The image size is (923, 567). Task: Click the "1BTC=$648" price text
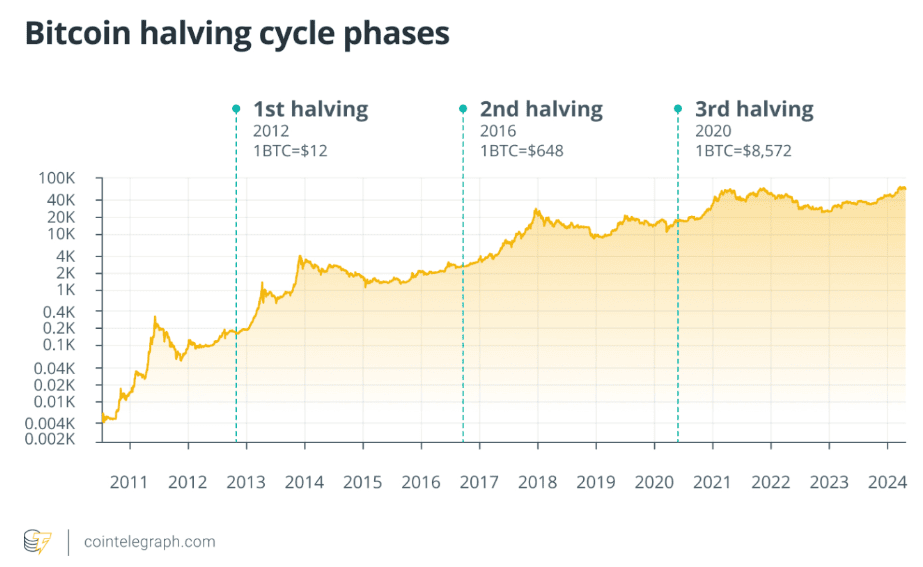click(x=523, y=152)
